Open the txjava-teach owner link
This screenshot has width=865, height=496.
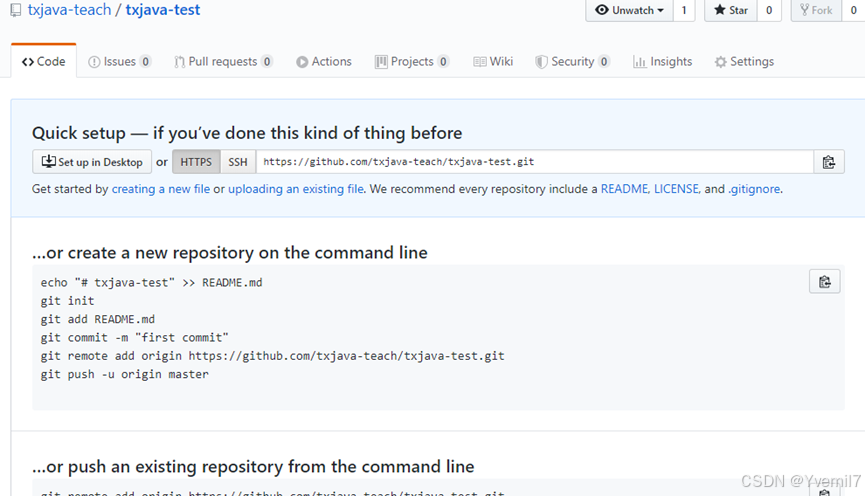70,10
